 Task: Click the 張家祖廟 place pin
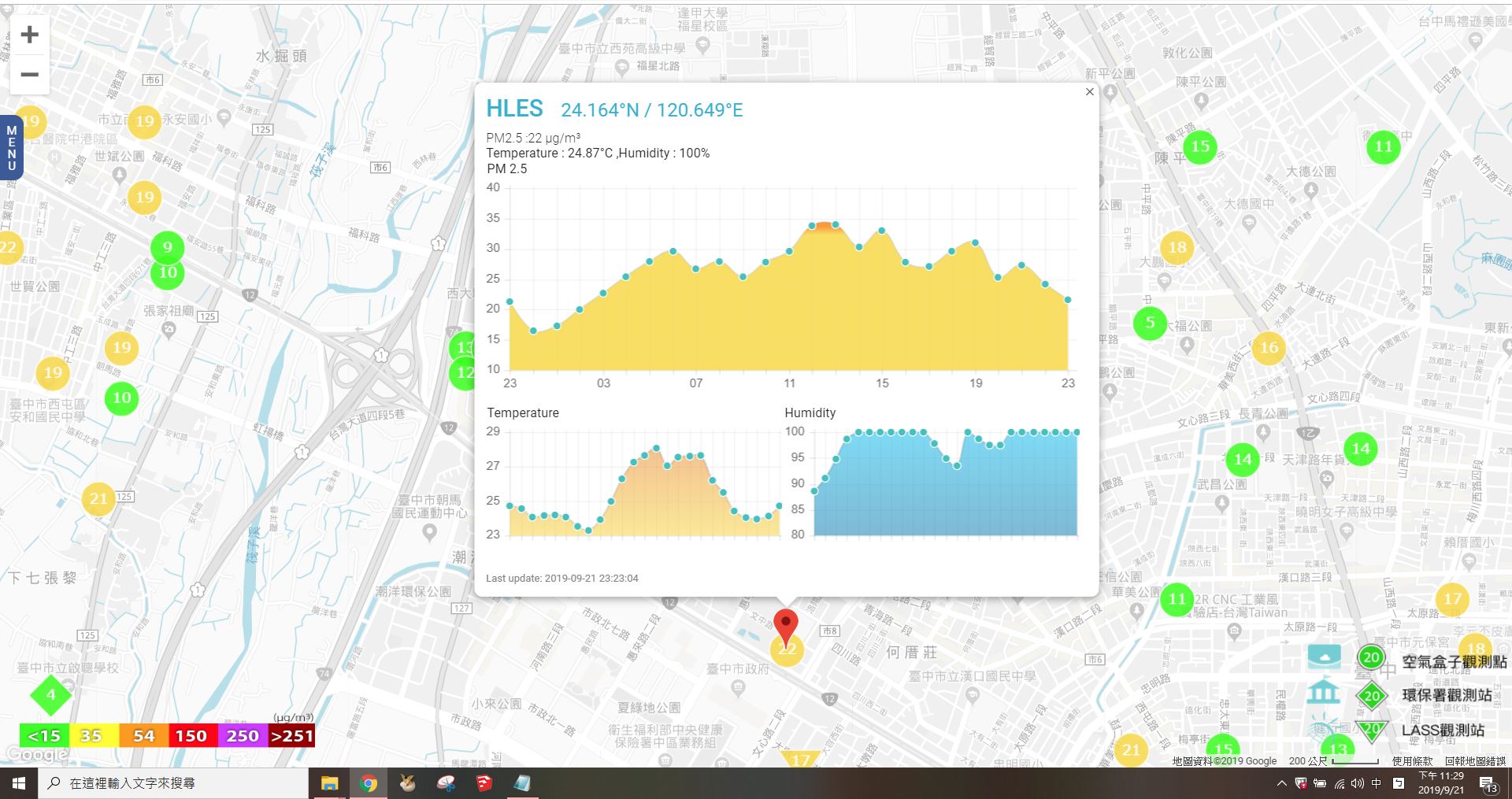tap(168, 331)
